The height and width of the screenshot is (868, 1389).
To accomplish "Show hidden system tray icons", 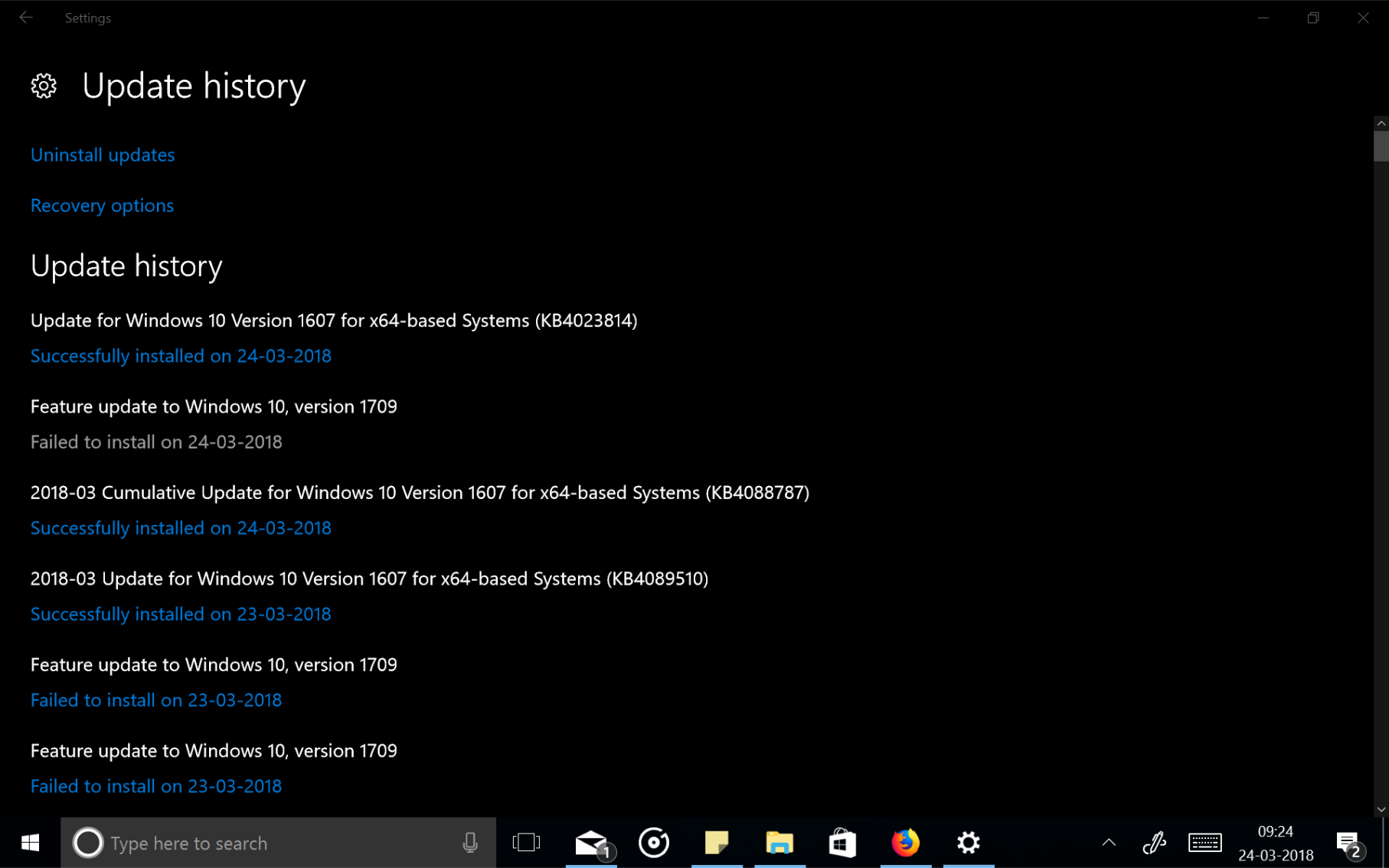I will (x=1109, y=843).
